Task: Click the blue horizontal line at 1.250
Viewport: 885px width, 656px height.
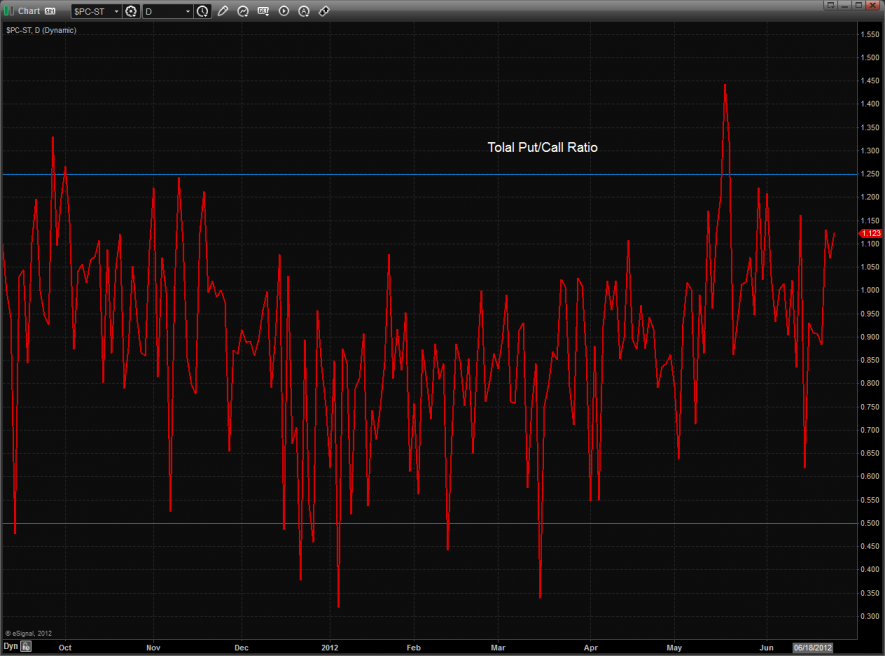Action: (400, 174)
